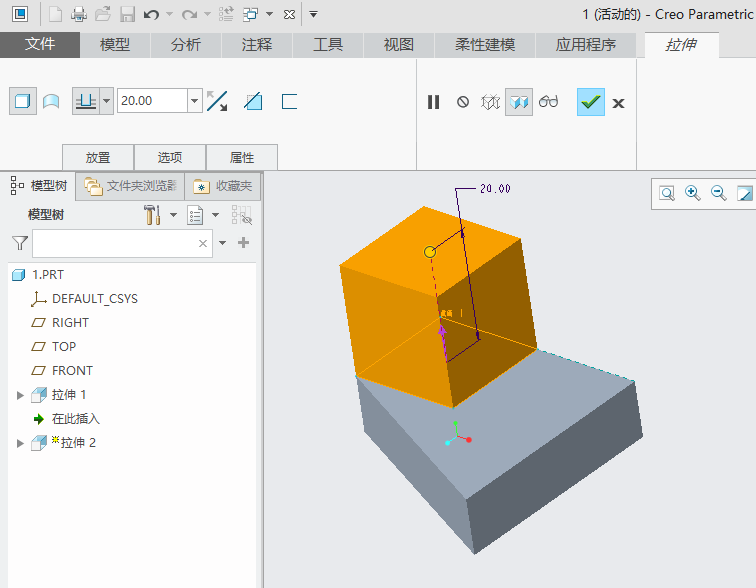
Task: Toggle extrude as solid
Action: pyautogui.click(x=22, y=101)
